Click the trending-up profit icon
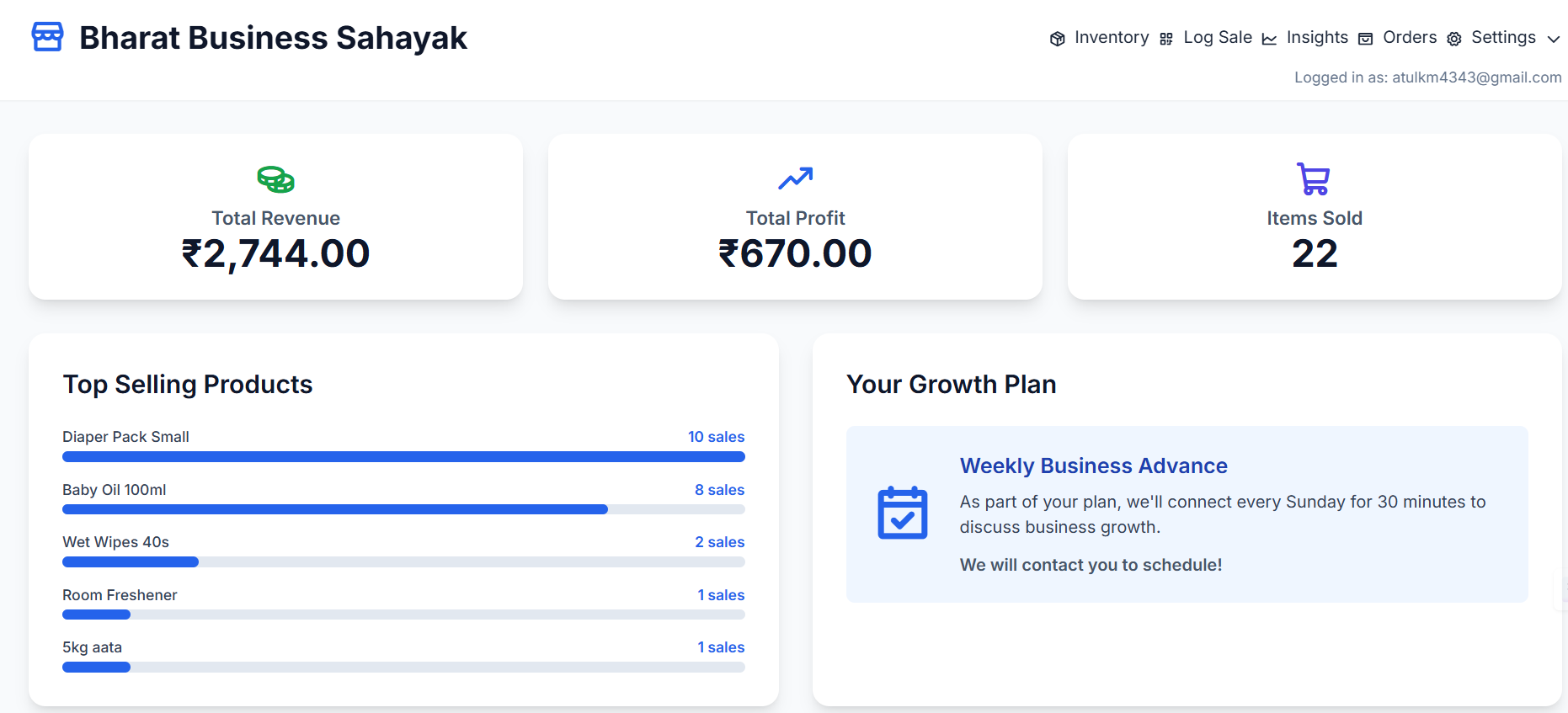1568x713 pixels. 795,178
